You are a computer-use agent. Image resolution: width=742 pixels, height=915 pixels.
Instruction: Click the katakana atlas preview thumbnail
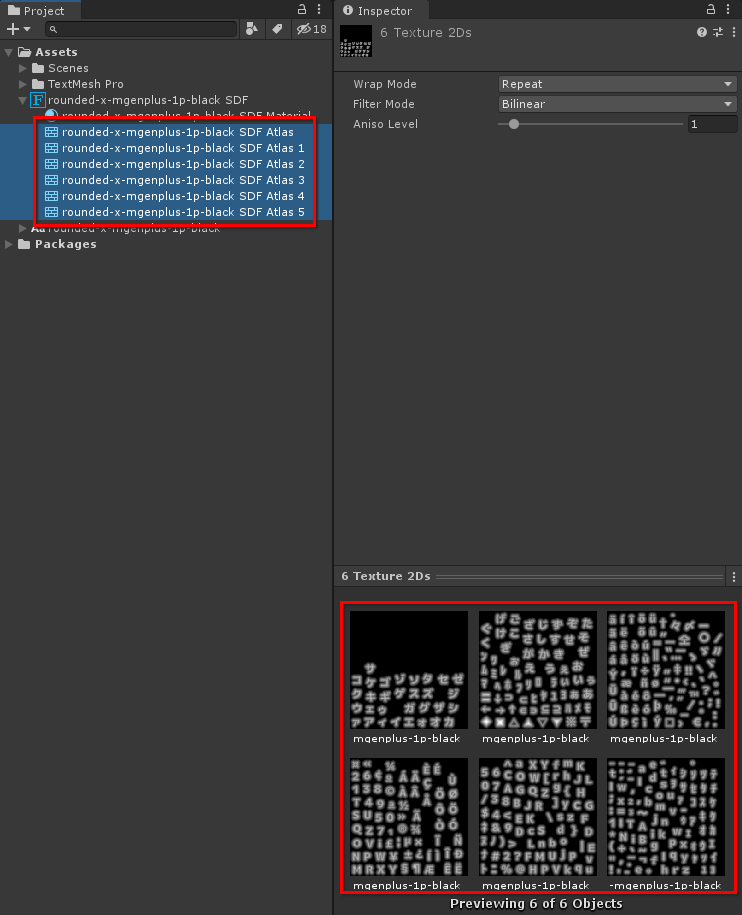[x=409, y=670]
